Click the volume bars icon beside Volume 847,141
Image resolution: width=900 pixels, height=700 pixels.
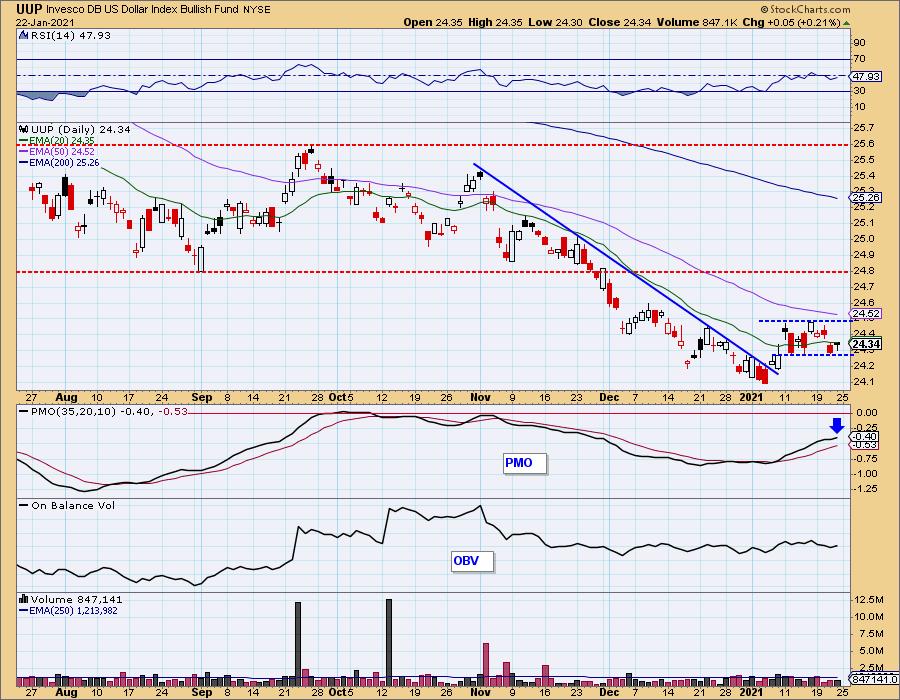(24, 600)
